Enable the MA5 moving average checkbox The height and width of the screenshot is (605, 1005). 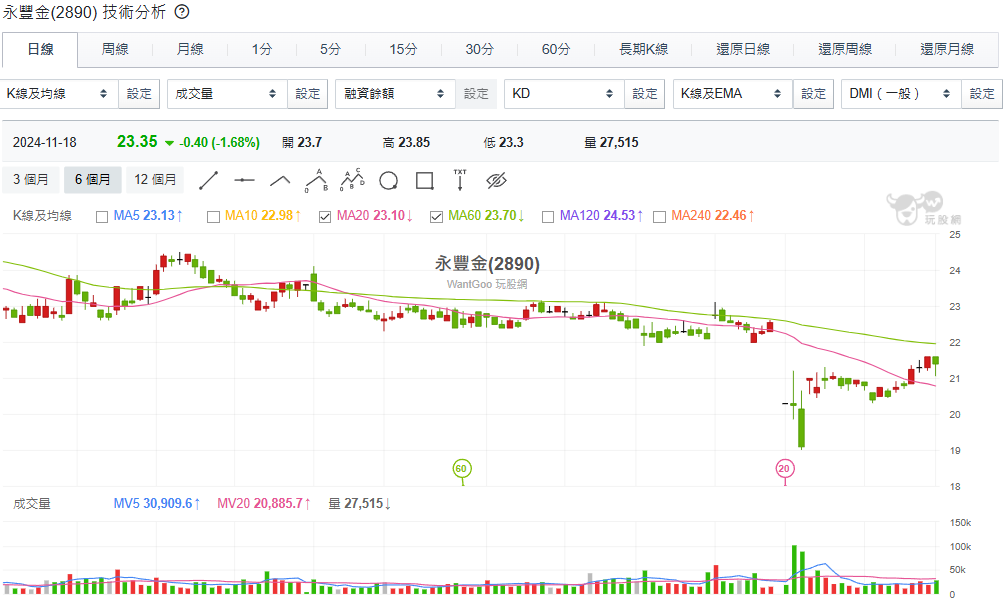pyautogui.click(x=102, y=216)
